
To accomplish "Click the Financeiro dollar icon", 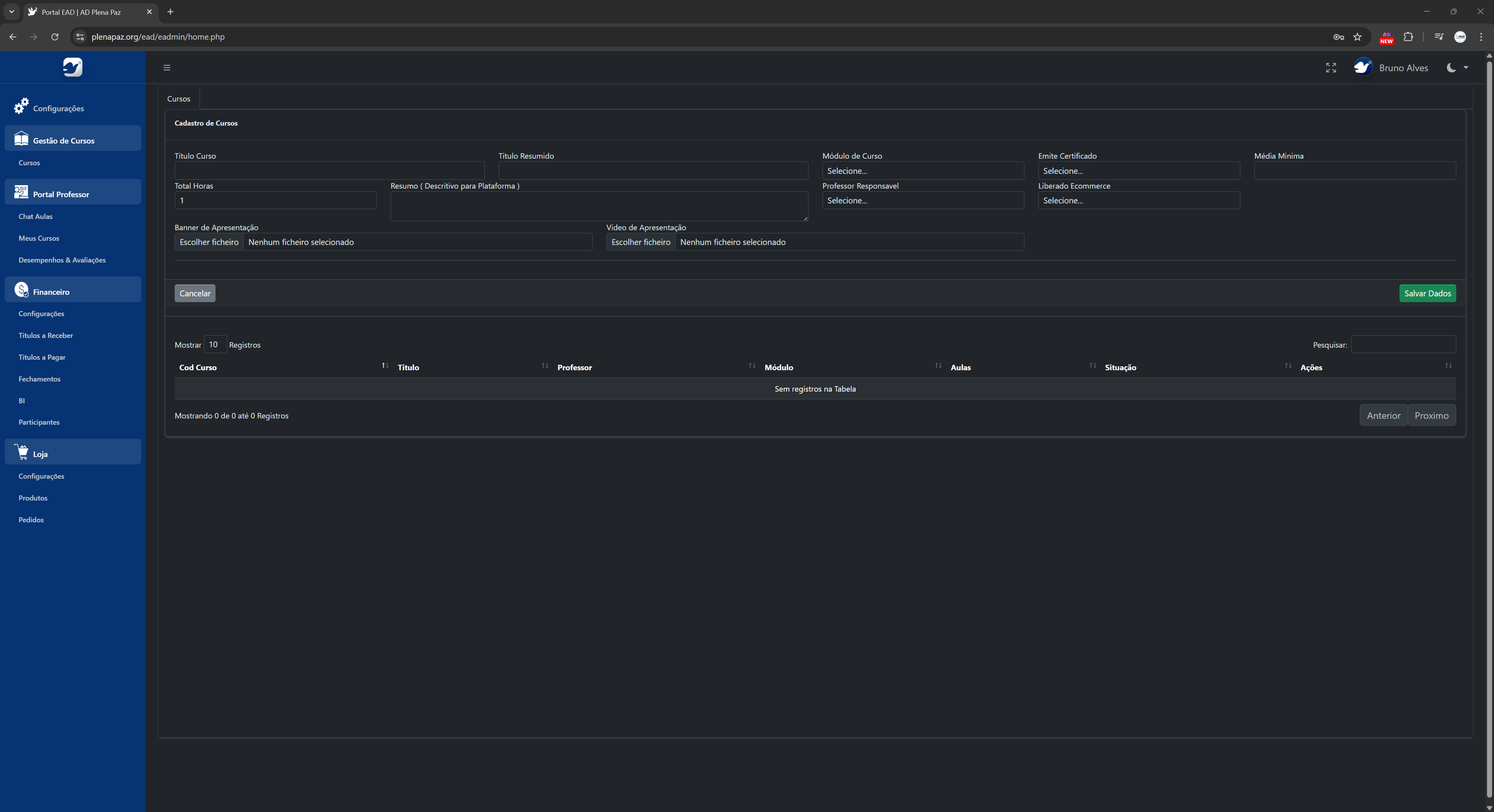I will coord(21,290).
